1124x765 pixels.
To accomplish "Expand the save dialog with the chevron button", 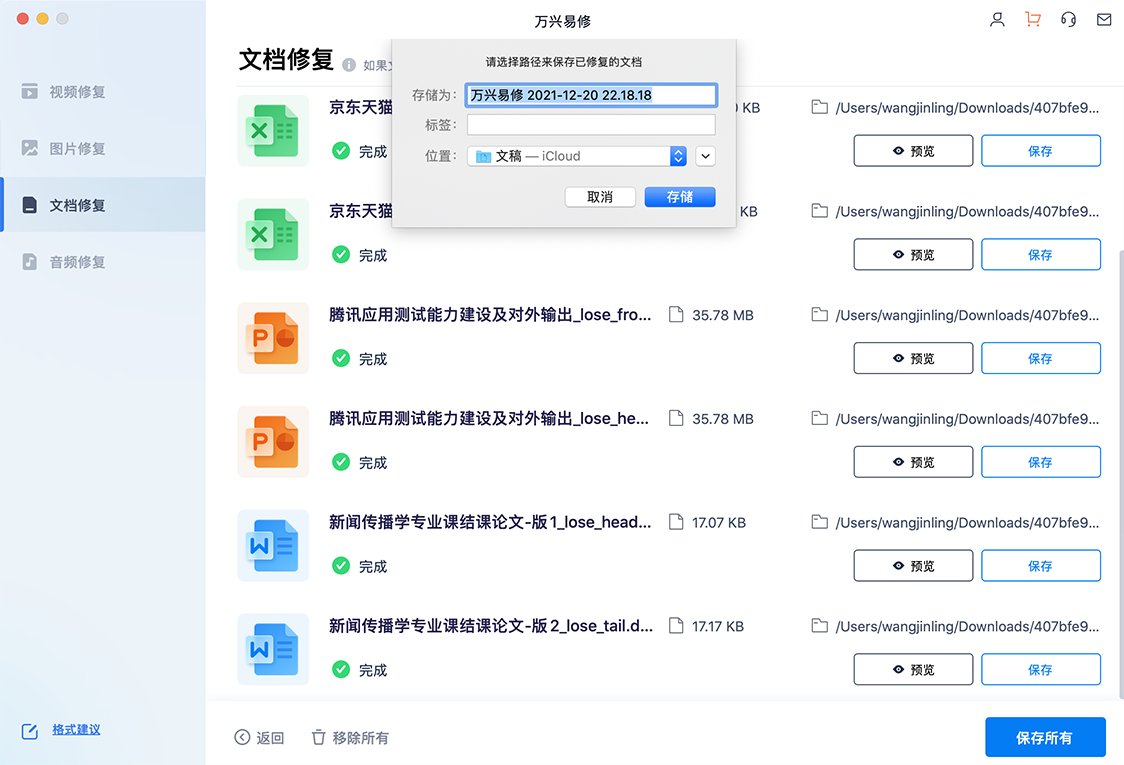I will pyautogui.click(x=705, y=156).
